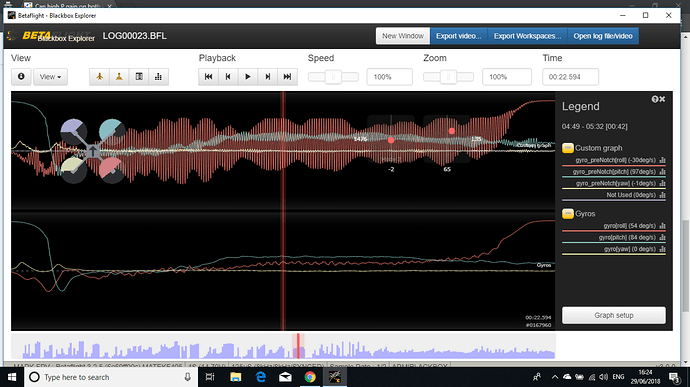Viewport: 690px width, 387px height.
Task: Toggle the craft display airplane icon
Action: pyautogui.click(x=99, y=77)
